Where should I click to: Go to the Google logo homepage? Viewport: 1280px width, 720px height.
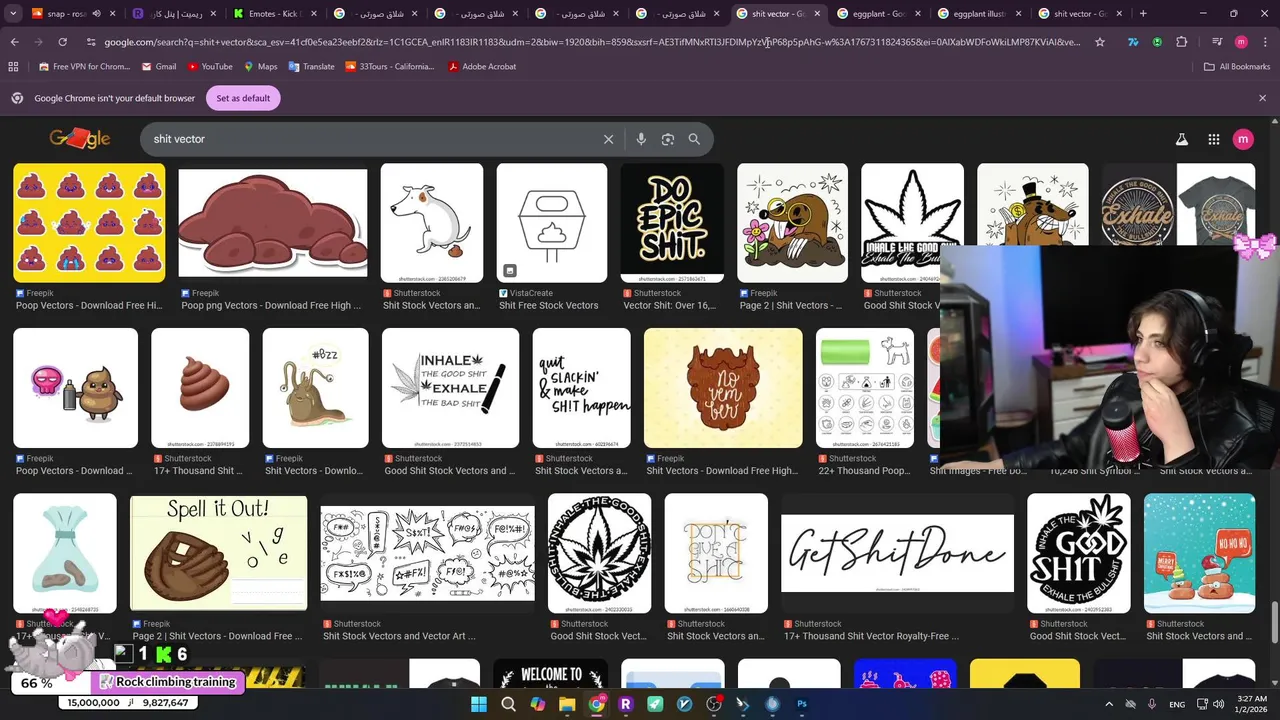click(80, 139)
